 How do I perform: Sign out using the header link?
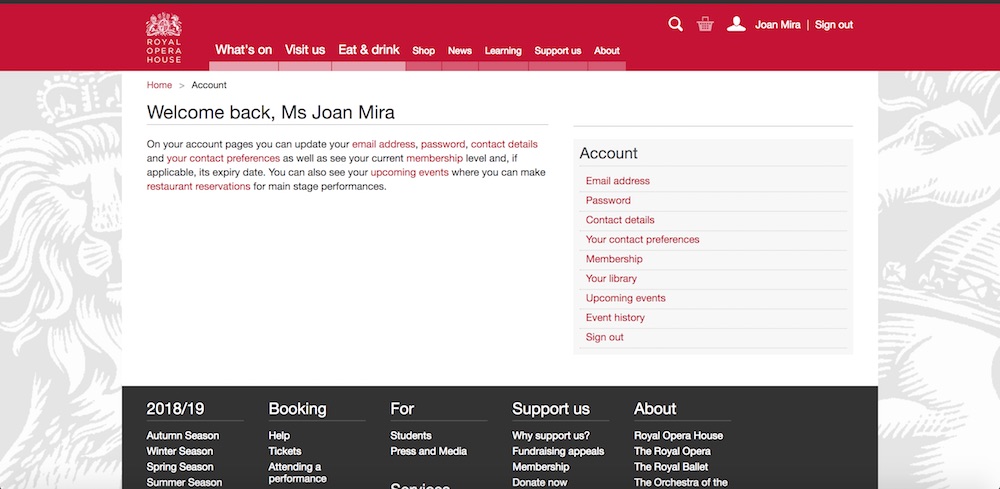tap(834, 25)
